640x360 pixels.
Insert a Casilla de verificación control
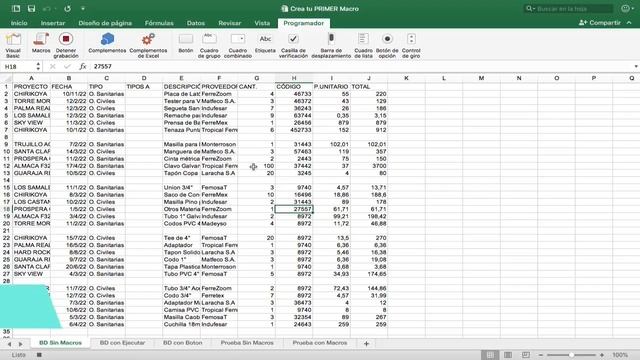coord(293,45)
